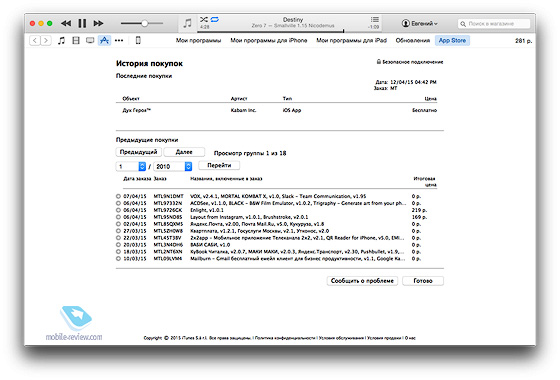Toggle the shuffle icon
This screenshot has width=560, height=380.
coord(204,19)
